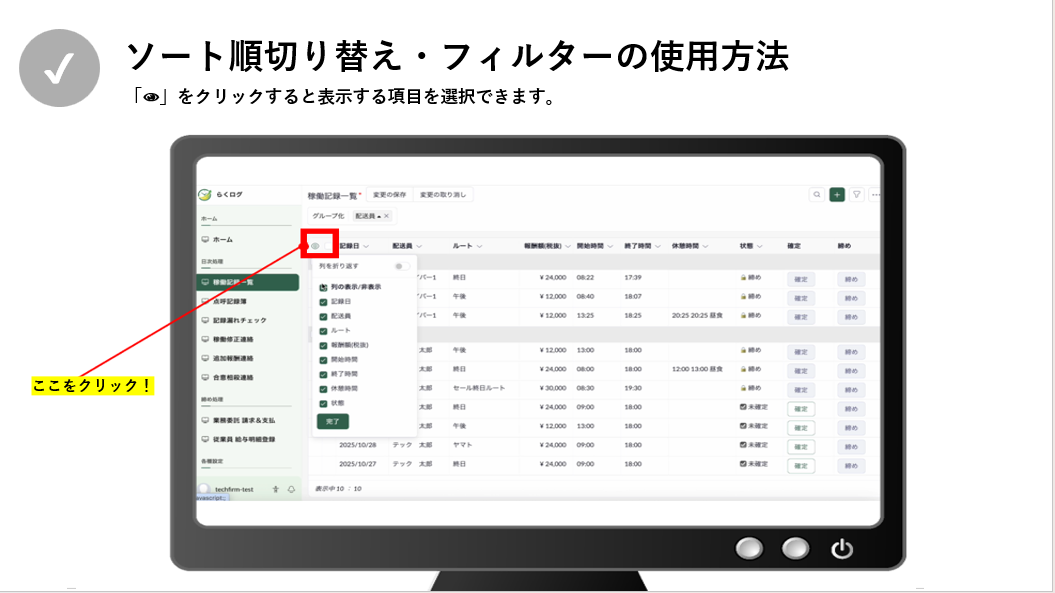
Task: Click the らくログ logo icon
Action: click(205, 195)
